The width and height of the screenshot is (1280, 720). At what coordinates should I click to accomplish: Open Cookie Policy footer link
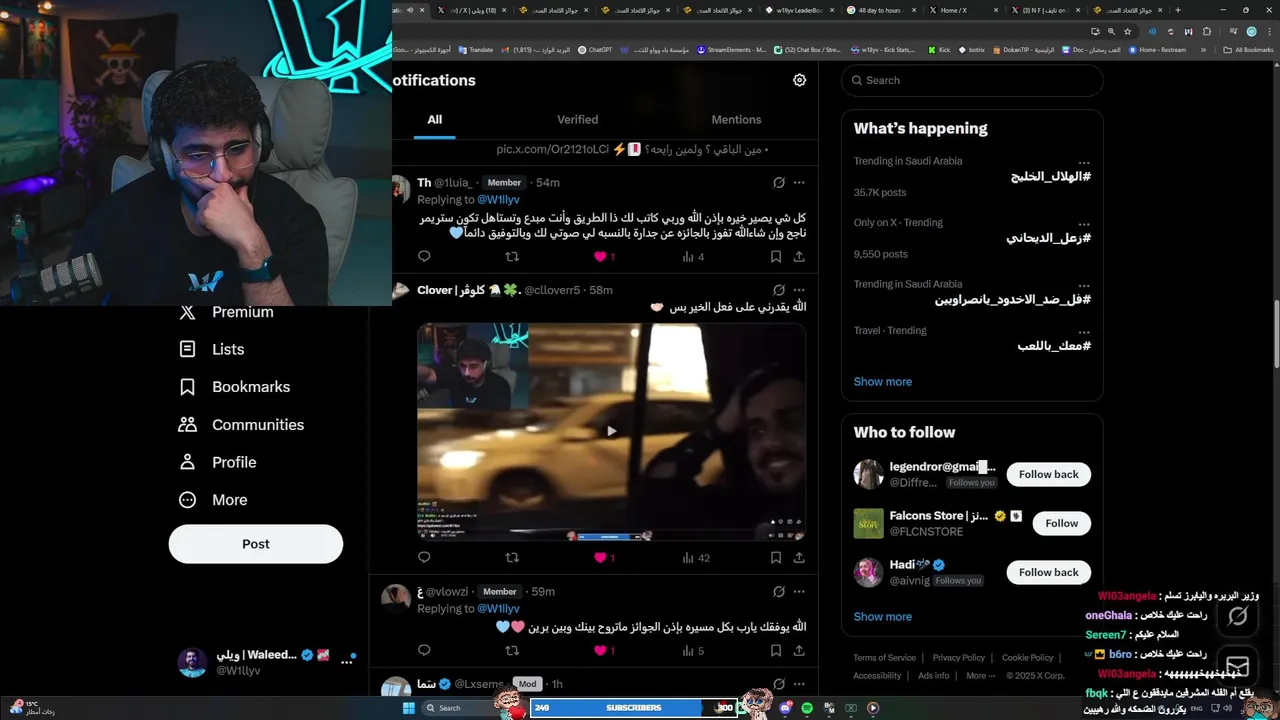(1028, 658)
